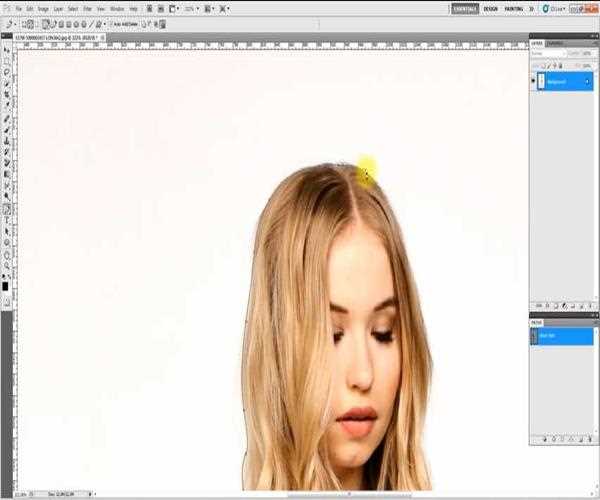
Task: Launch Bridge from the application bar
Action: (148, 8)
